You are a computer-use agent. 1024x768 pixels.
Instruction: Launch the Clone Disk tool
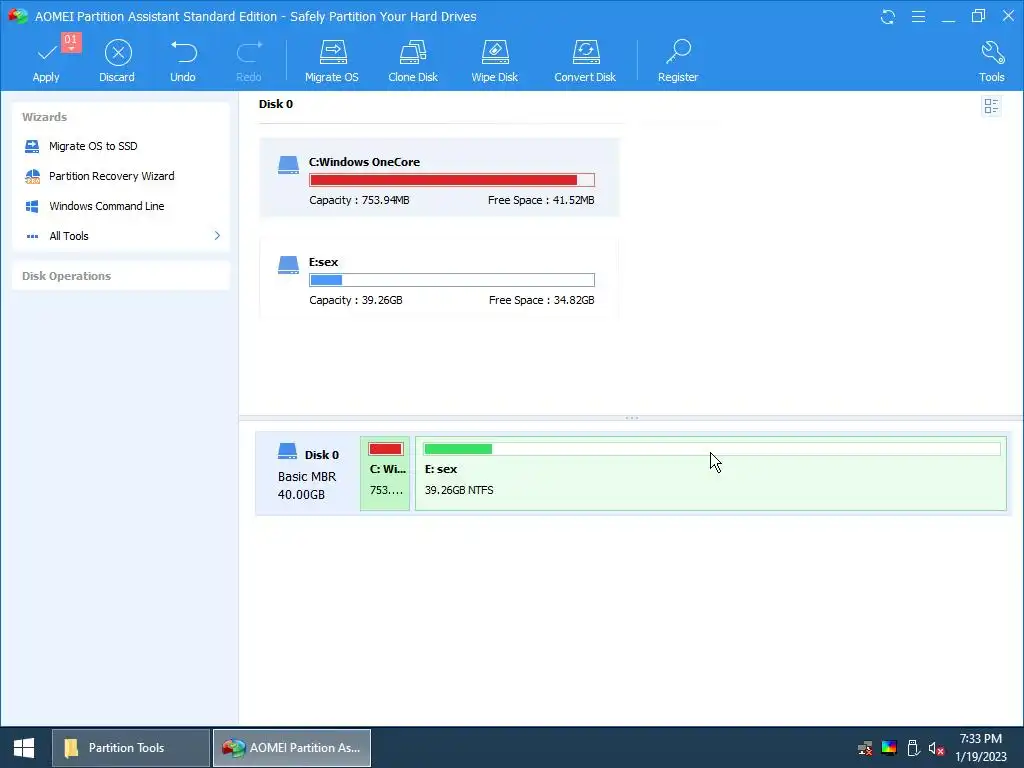[413, 60]
